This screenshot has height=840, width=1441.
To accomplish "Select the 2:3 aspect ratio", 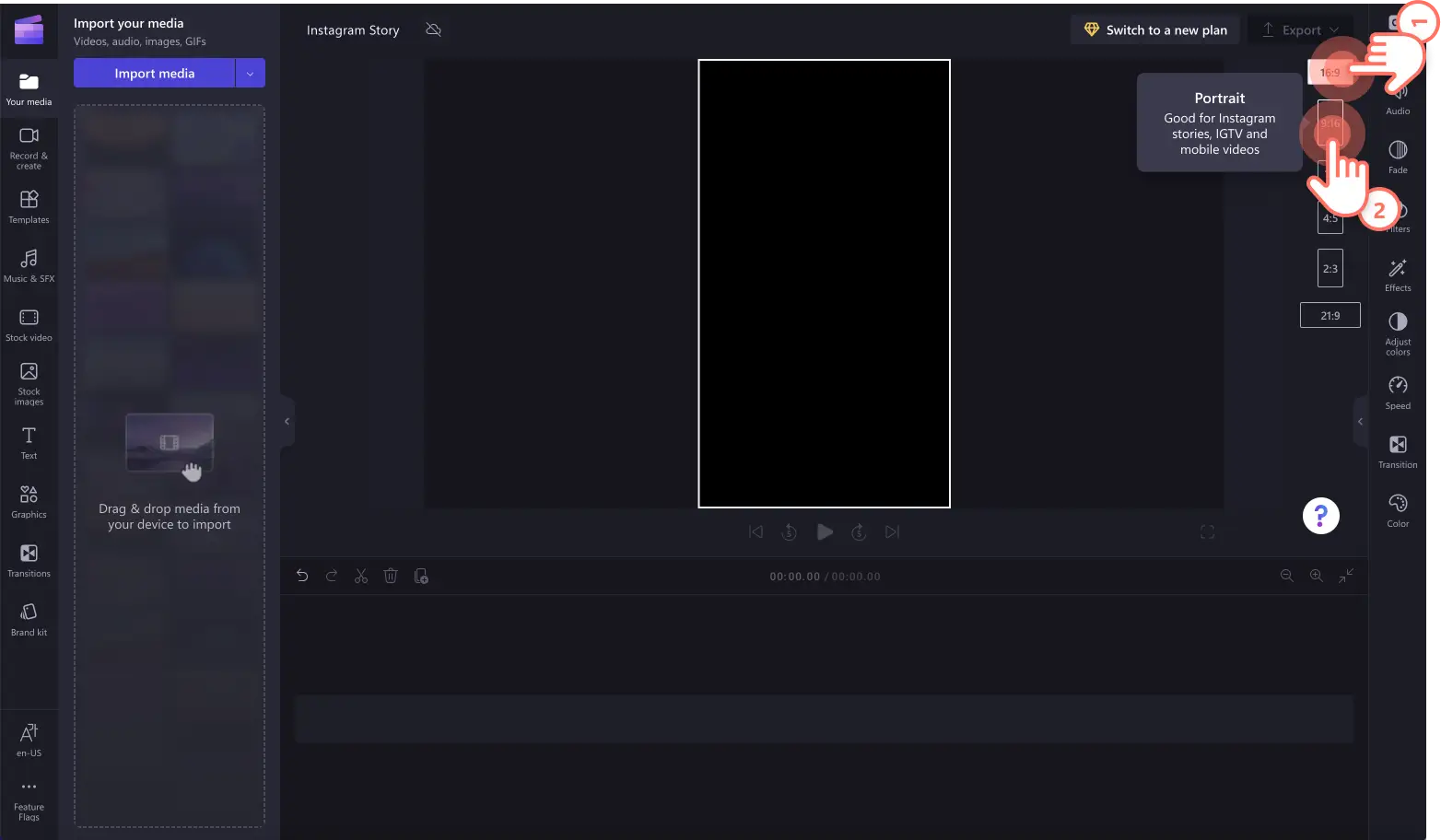I will (x=1330, y=269).
